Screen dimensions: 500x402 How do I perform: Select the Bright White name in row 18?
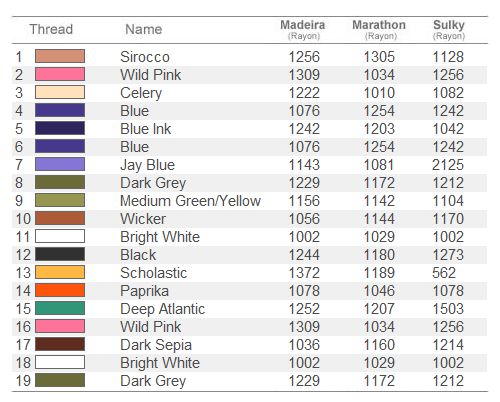[160, 363]
